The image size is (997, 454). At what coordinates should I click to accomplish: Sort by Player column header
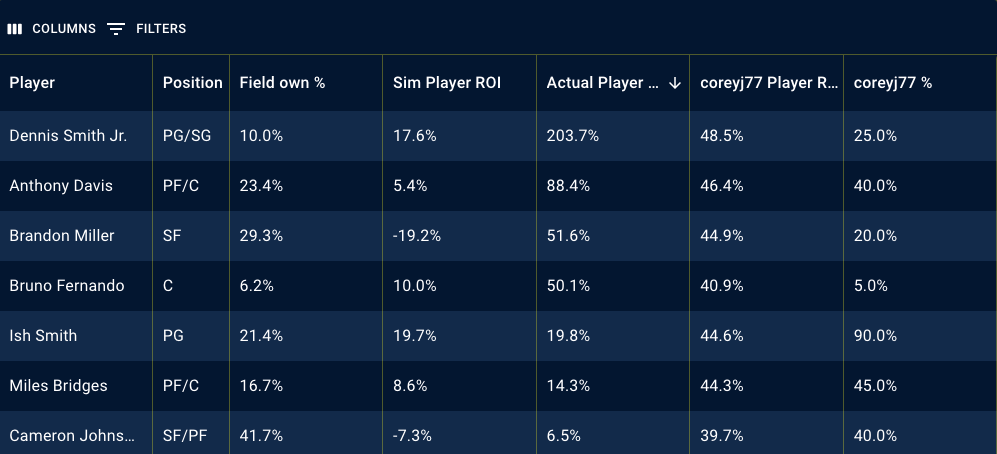tap(32, 83)
